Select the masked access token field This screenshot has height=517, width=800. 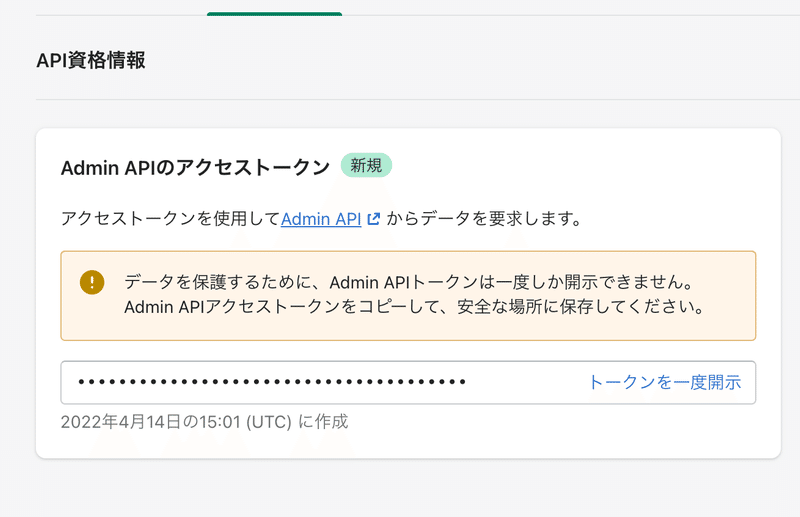pos(408,383)
